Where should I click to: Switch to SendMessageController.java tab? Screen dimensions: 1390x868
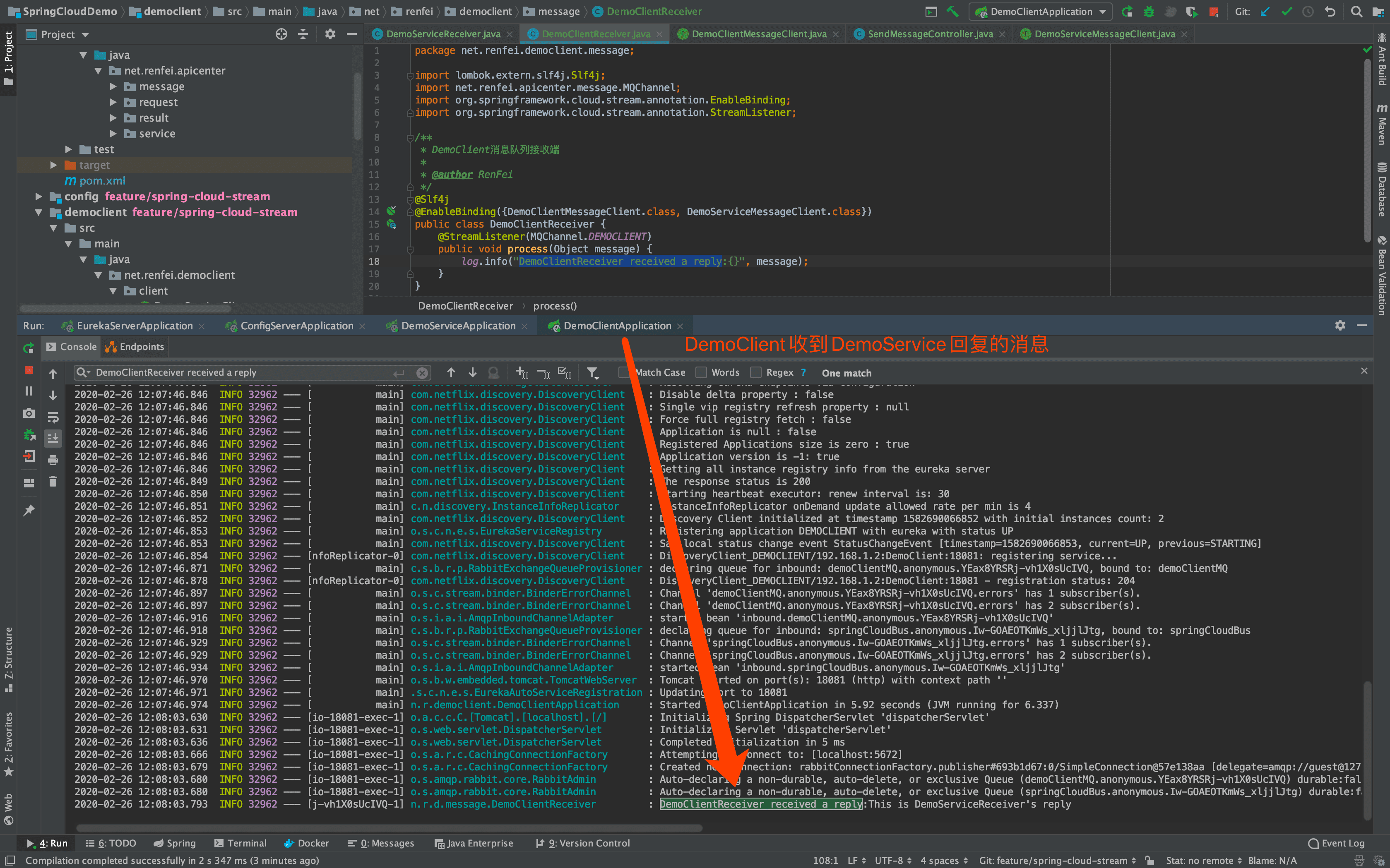tap(930, 34)
